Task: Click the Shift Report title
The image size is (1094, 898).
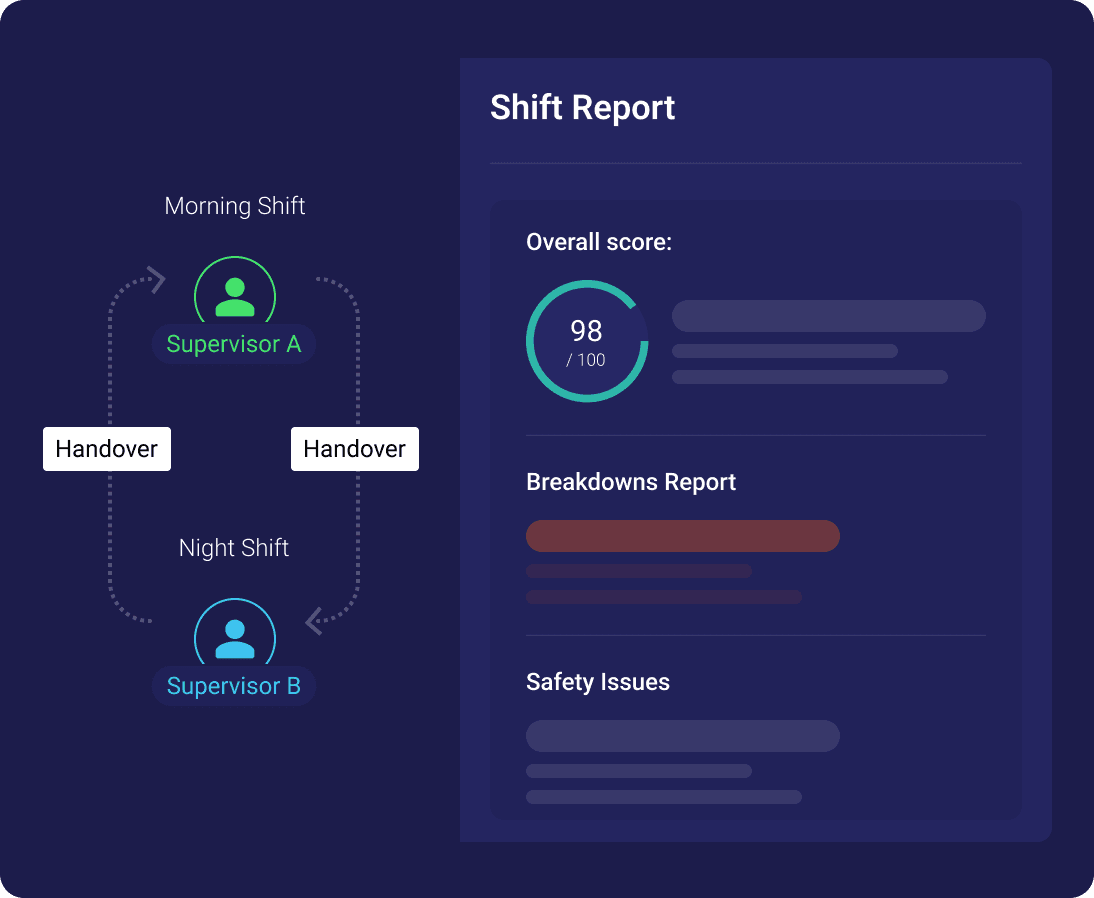Action: (x=582, y=108)
